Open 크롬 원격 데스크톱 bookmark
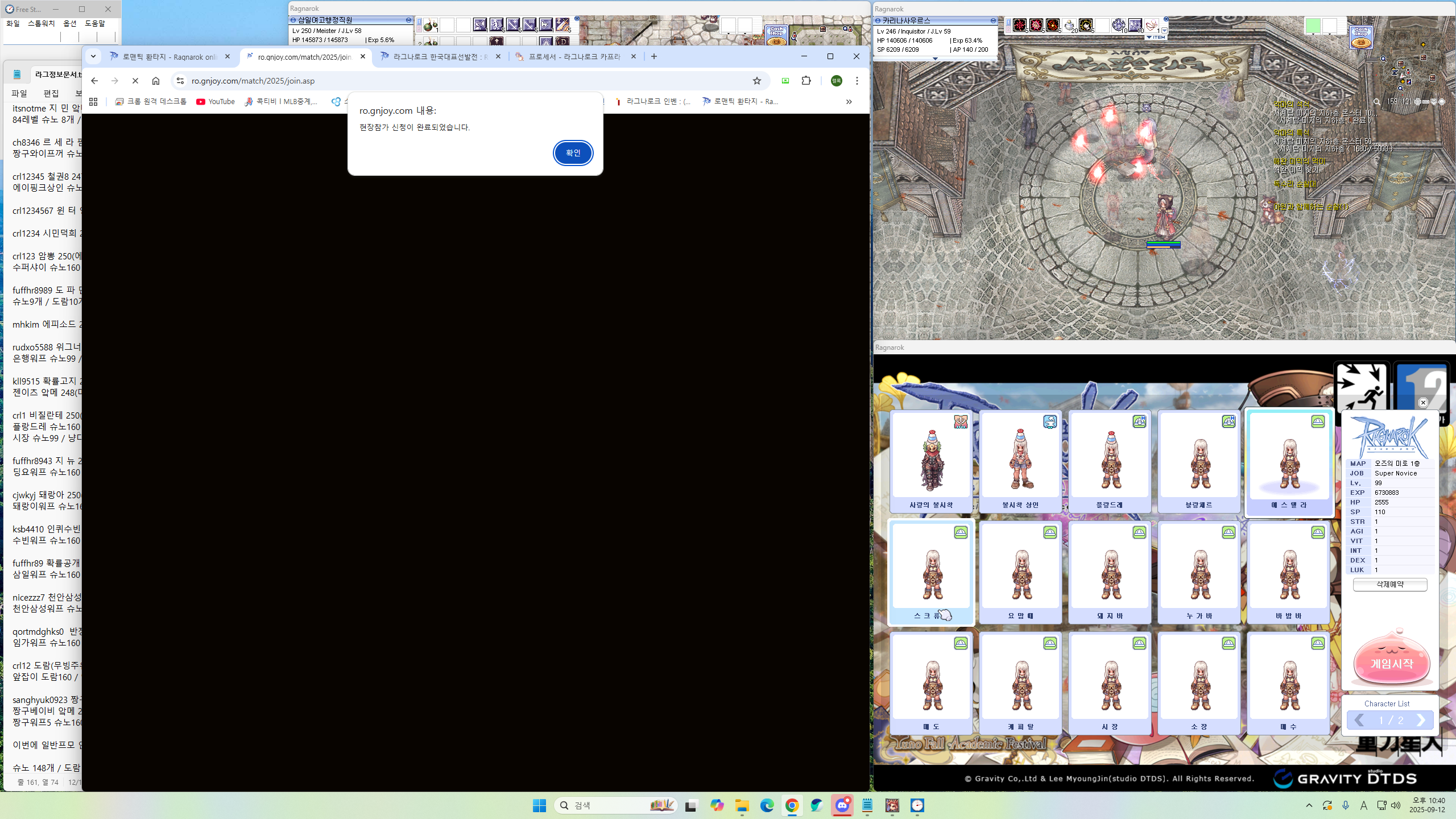This screenshot has height=819, width=1456. [151, 101]
